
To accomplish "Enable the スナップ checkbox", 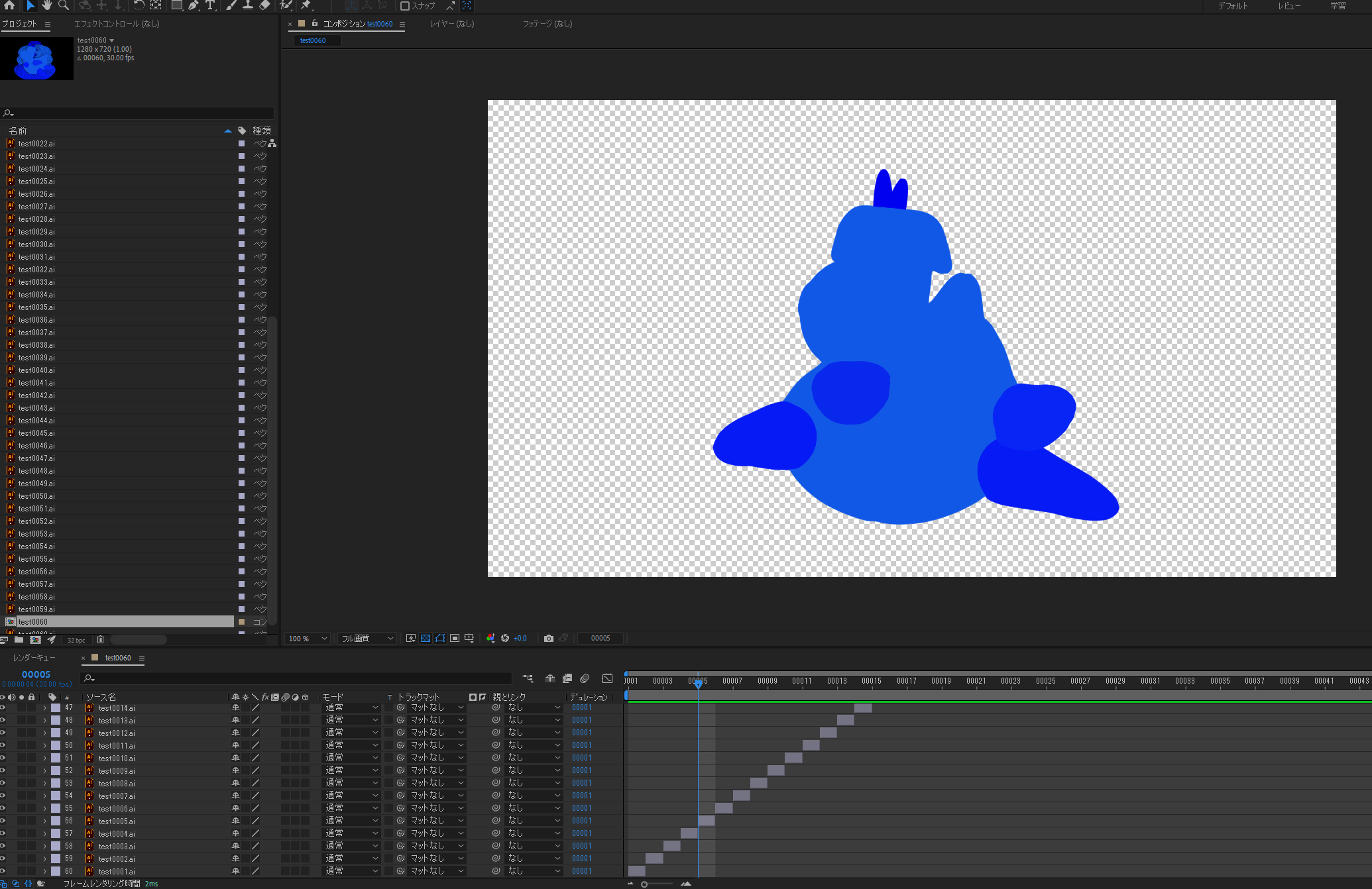I will 405,6.
